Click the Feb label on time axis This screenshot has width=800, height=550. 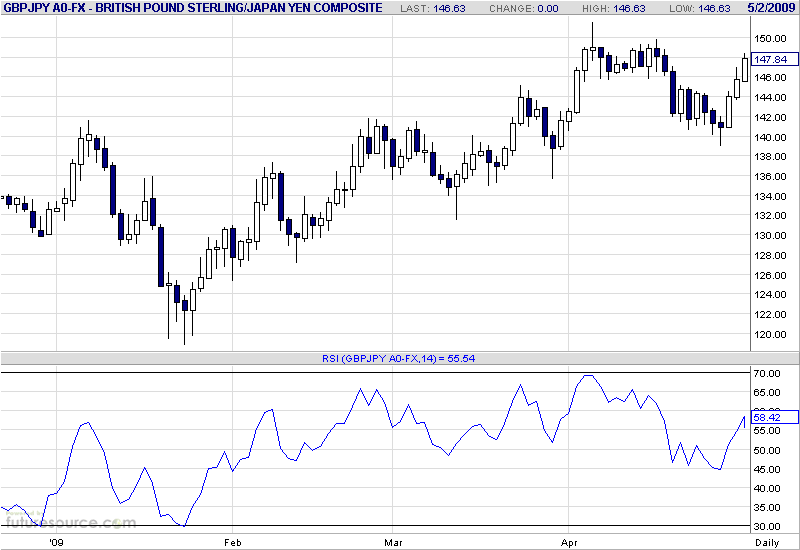[x=233, y=542]
